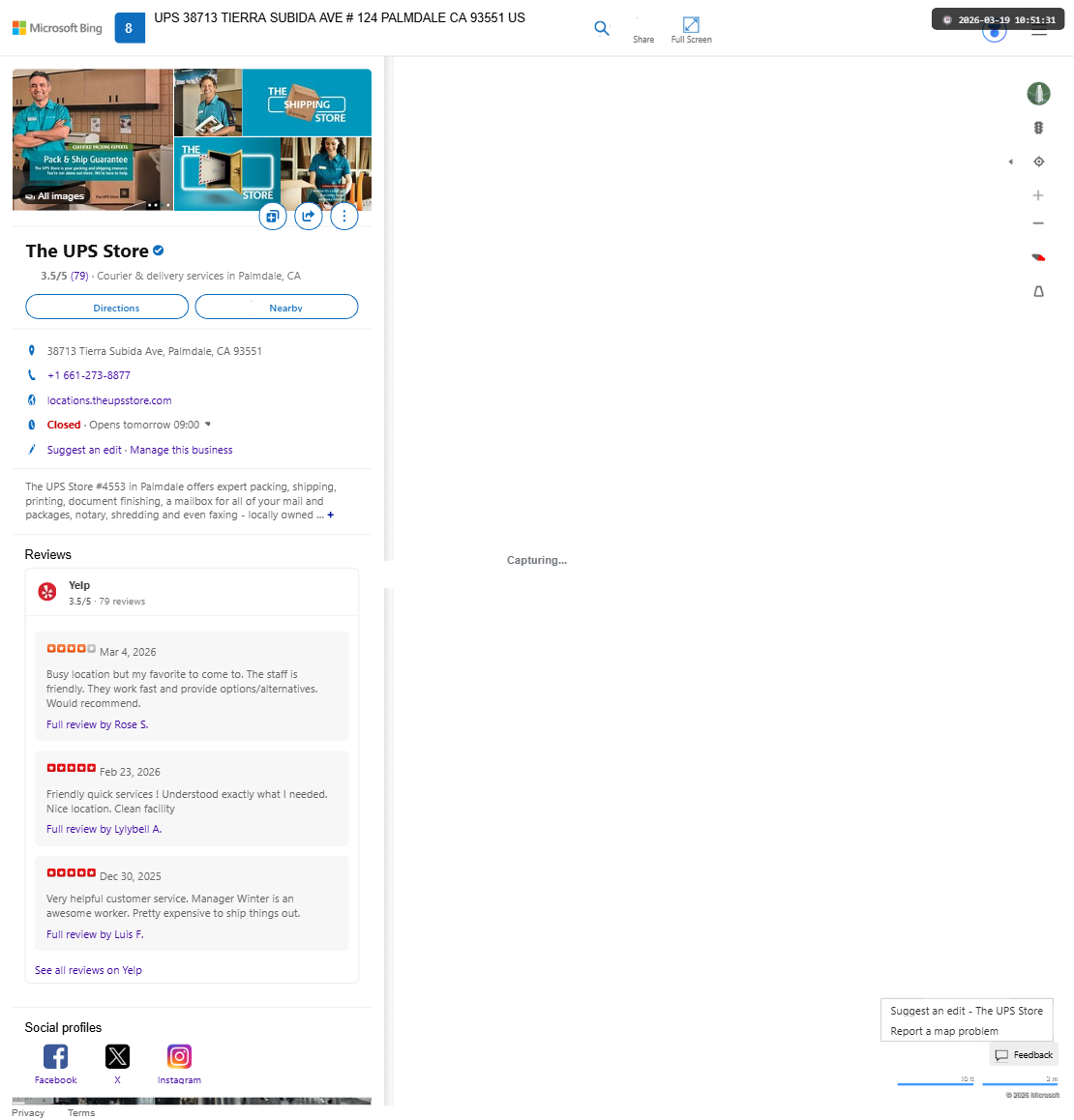This screenshot has width=1074, height=1120.
Task: Open the three-dot more options menu
Action: (343, 216)
